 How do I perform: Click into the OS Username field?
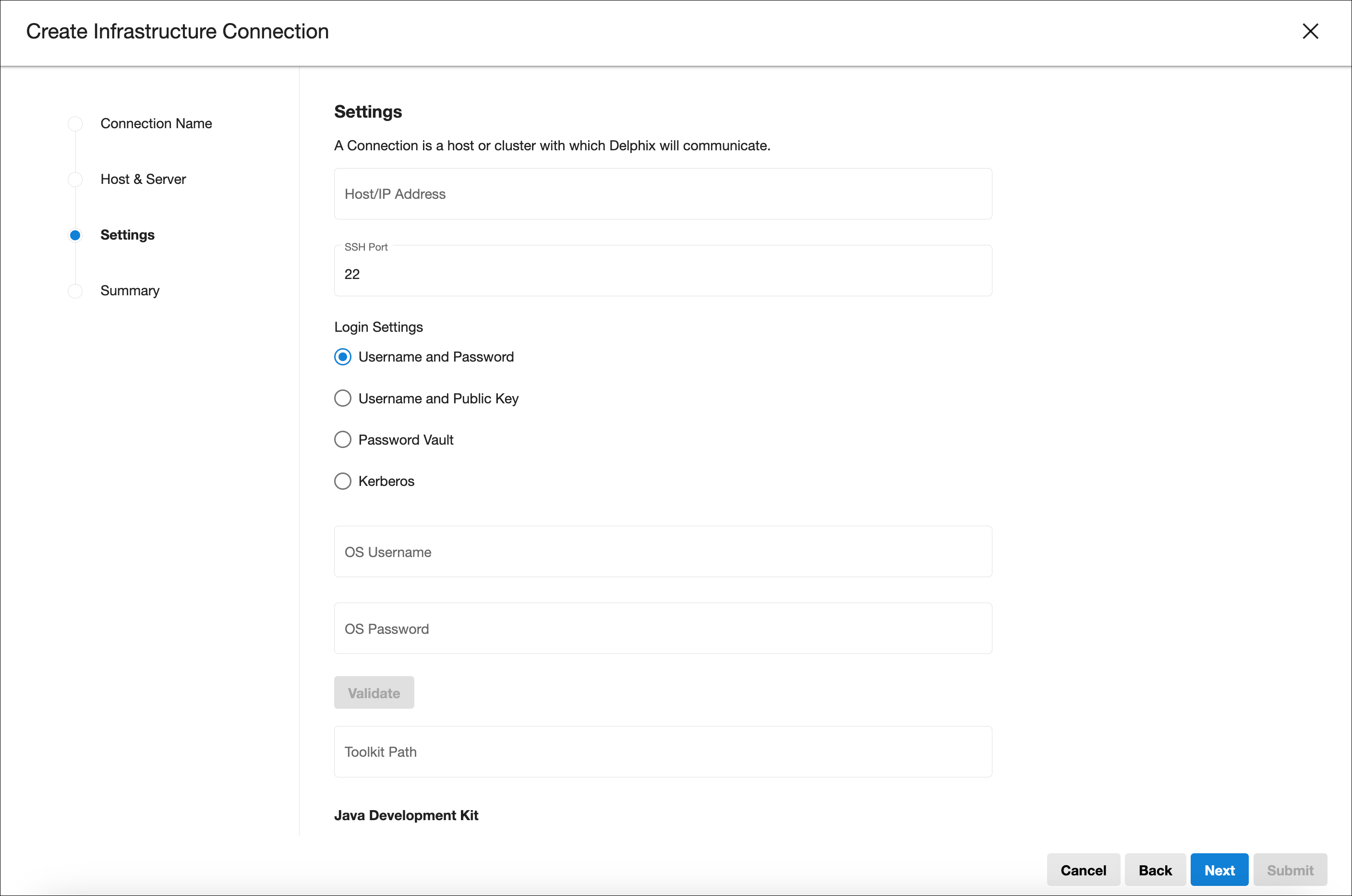[663, 551]
